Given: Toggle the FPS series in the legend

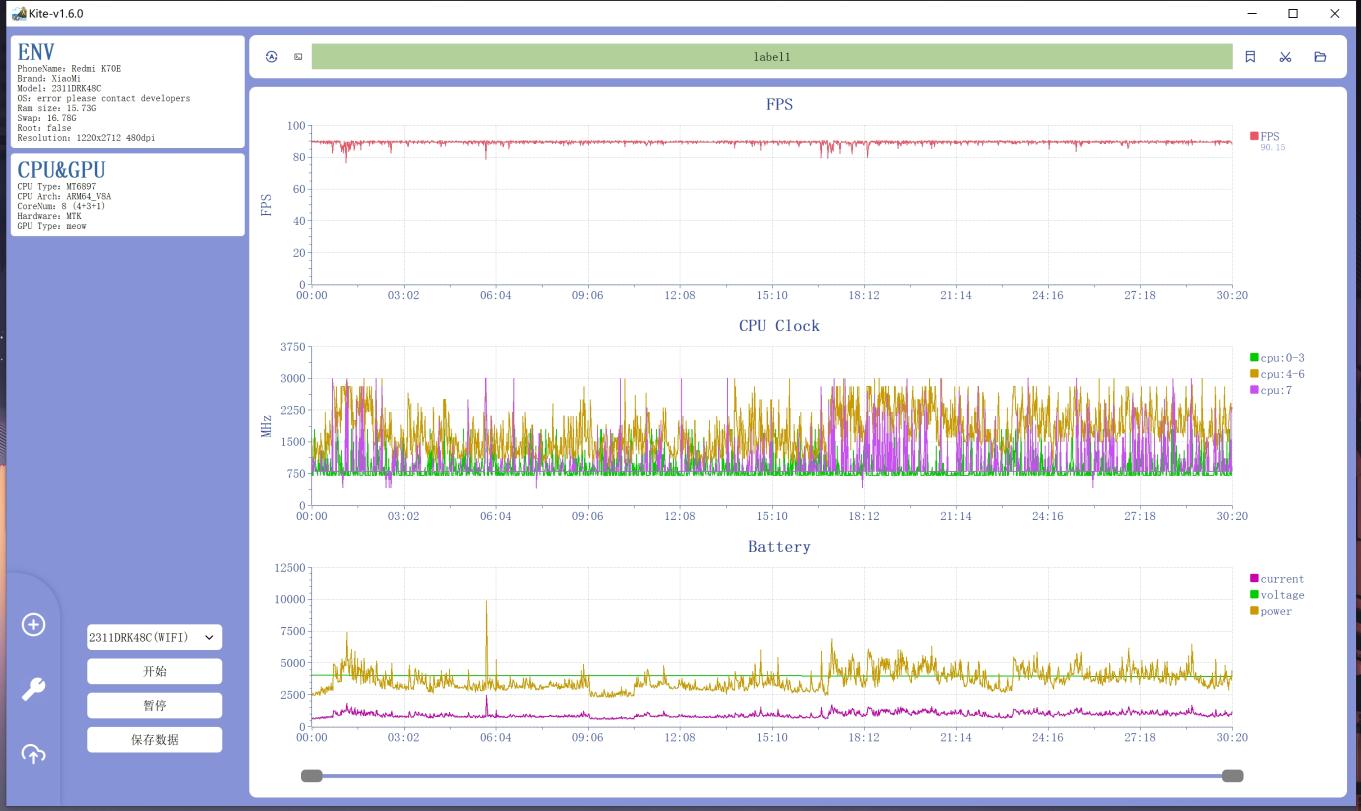Looking at the screenshot, I should pyautogui.click(x=1268, y=136).
